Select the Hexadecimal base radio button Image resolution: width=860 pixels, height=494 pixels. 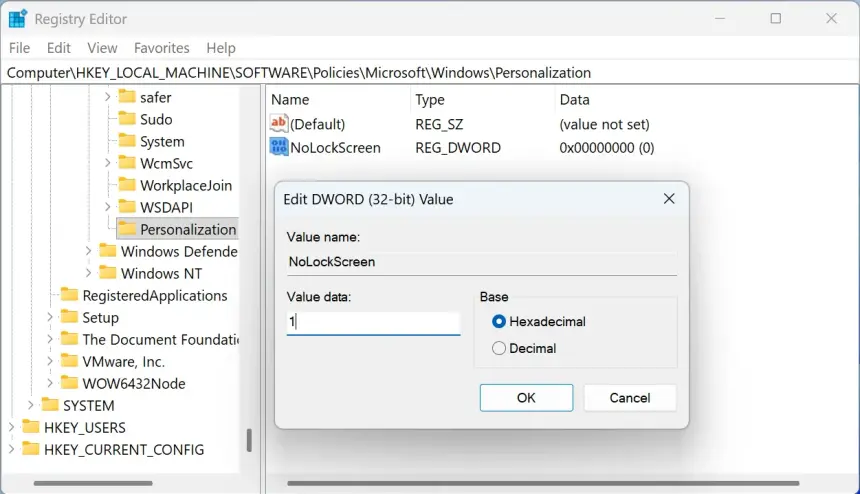[x=499, y=321]
